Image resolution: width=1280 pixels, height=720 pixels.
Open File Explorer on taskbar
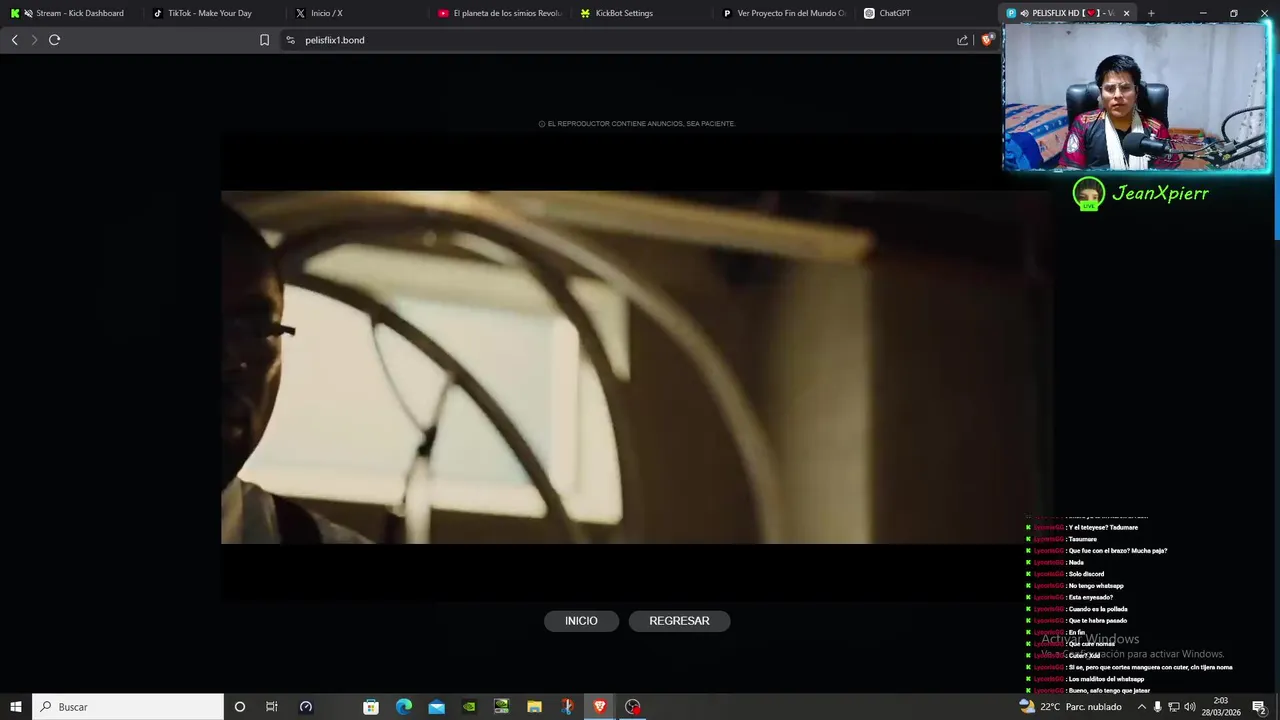click(x=534, y=707)
